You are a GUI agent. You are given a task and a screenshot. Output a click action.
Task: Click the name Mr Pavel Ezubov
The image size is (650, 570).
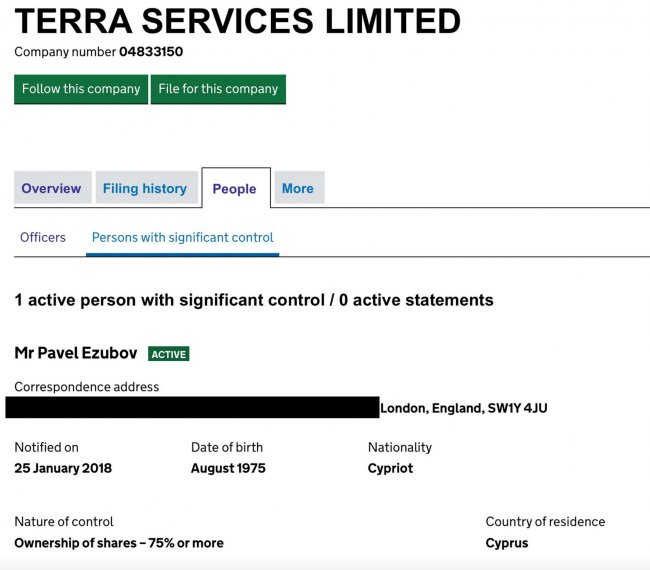76,353
